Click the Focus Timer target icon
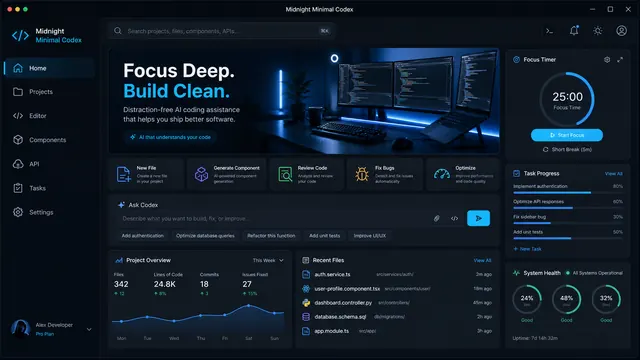Screen dimensions: 640x360 [516, 60]
